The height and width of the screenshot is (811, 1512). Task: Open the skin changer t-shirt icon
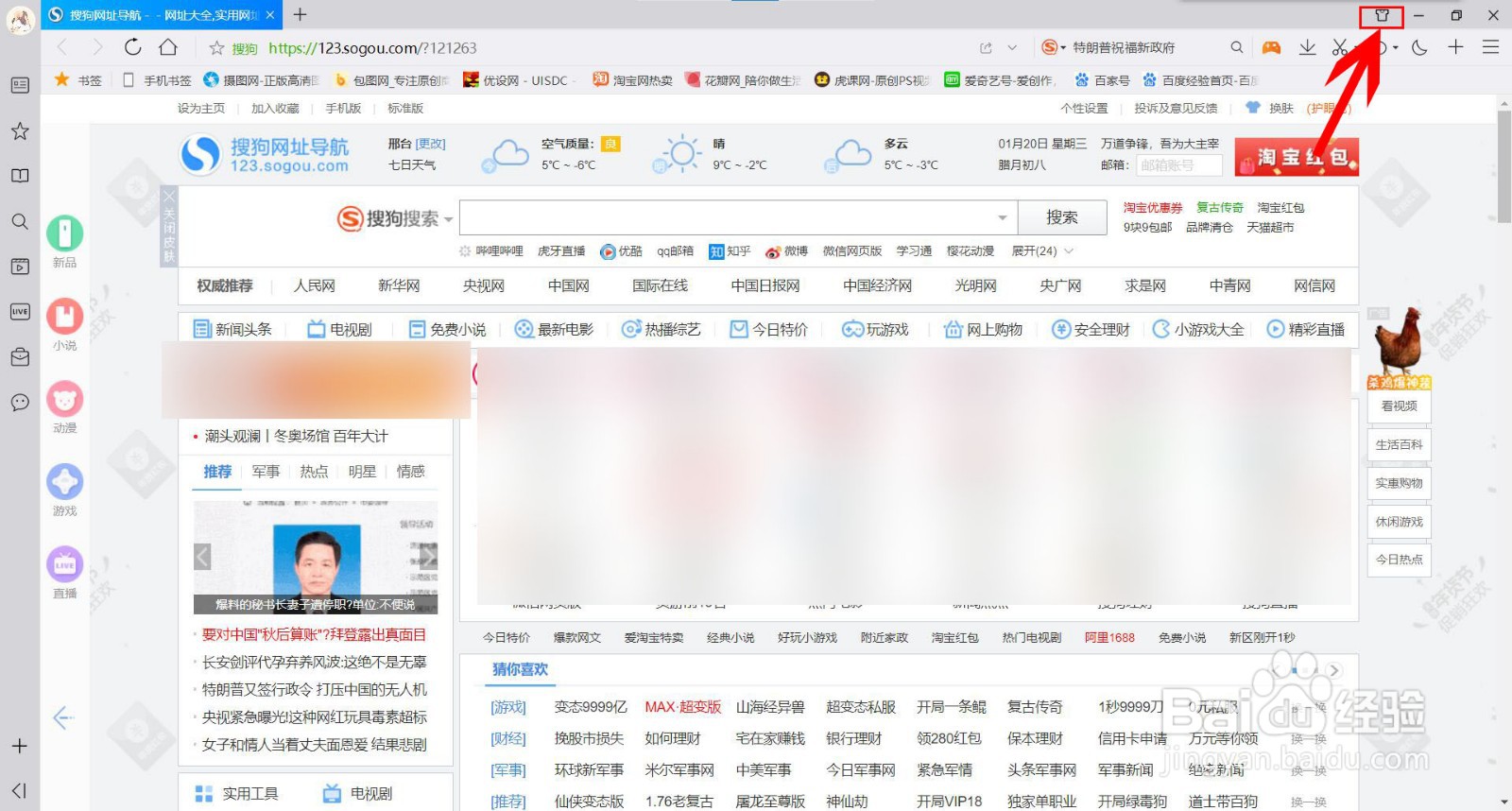pos(1382,15)
